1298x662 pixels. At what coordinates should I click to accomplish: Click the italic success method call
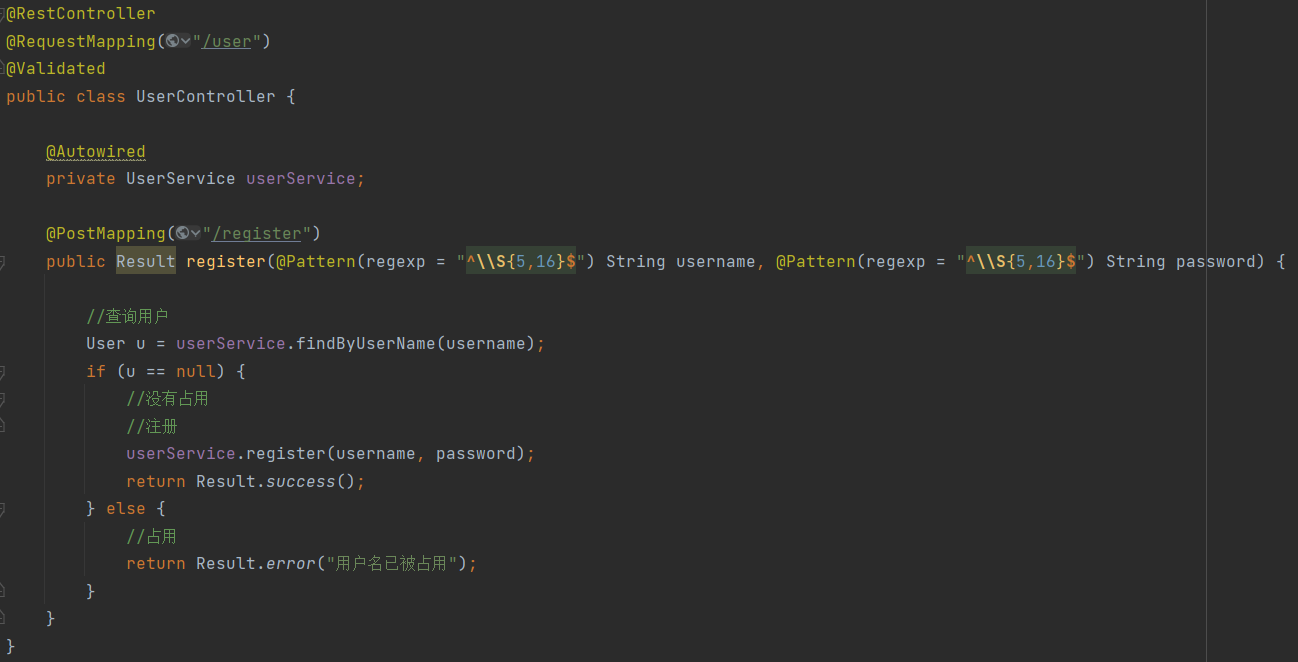coord(301,482)
